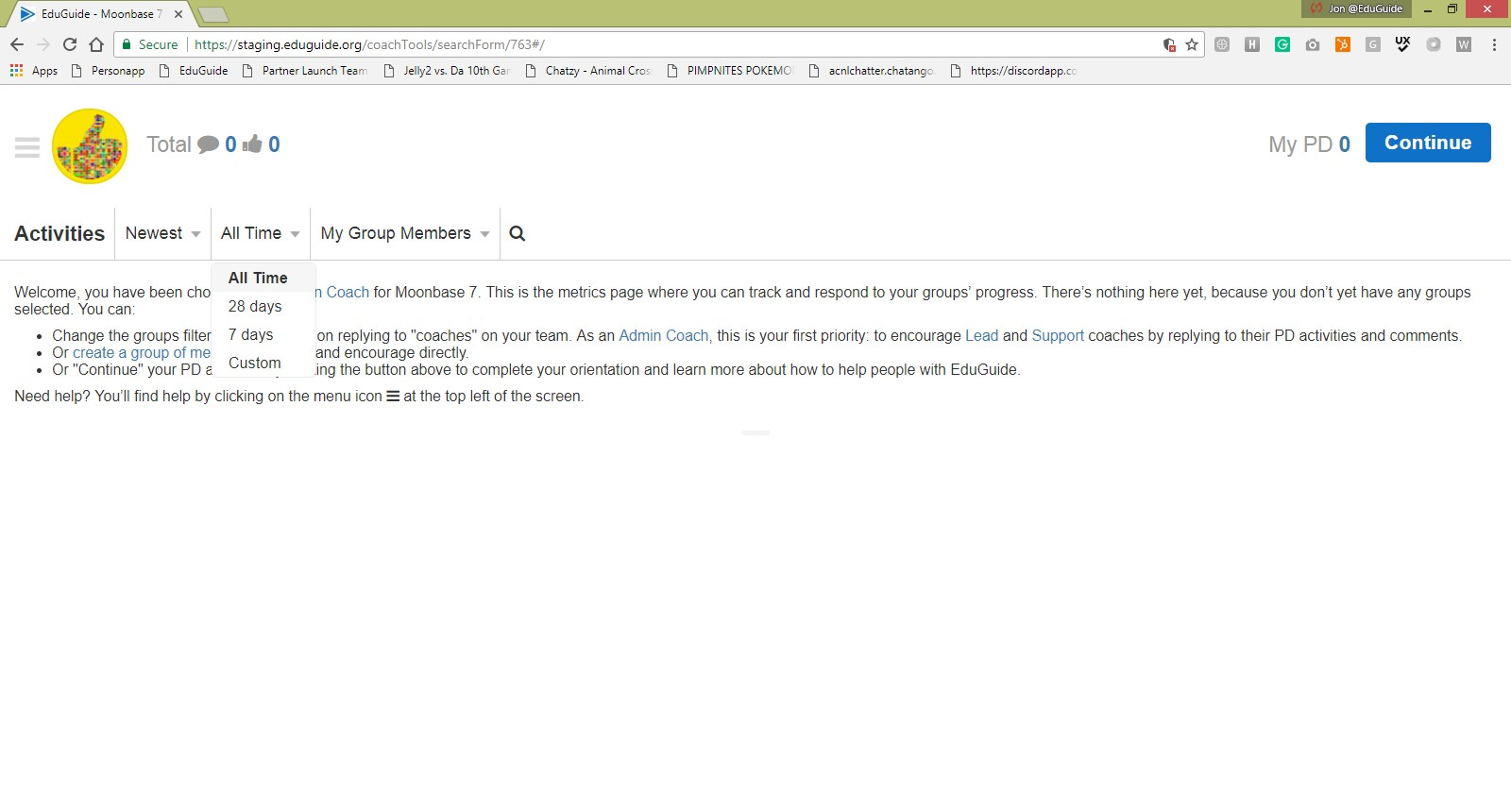The width and height of the screenshot is (1511, 812).
Task: Reload the page
Action: tap(70, 44)
